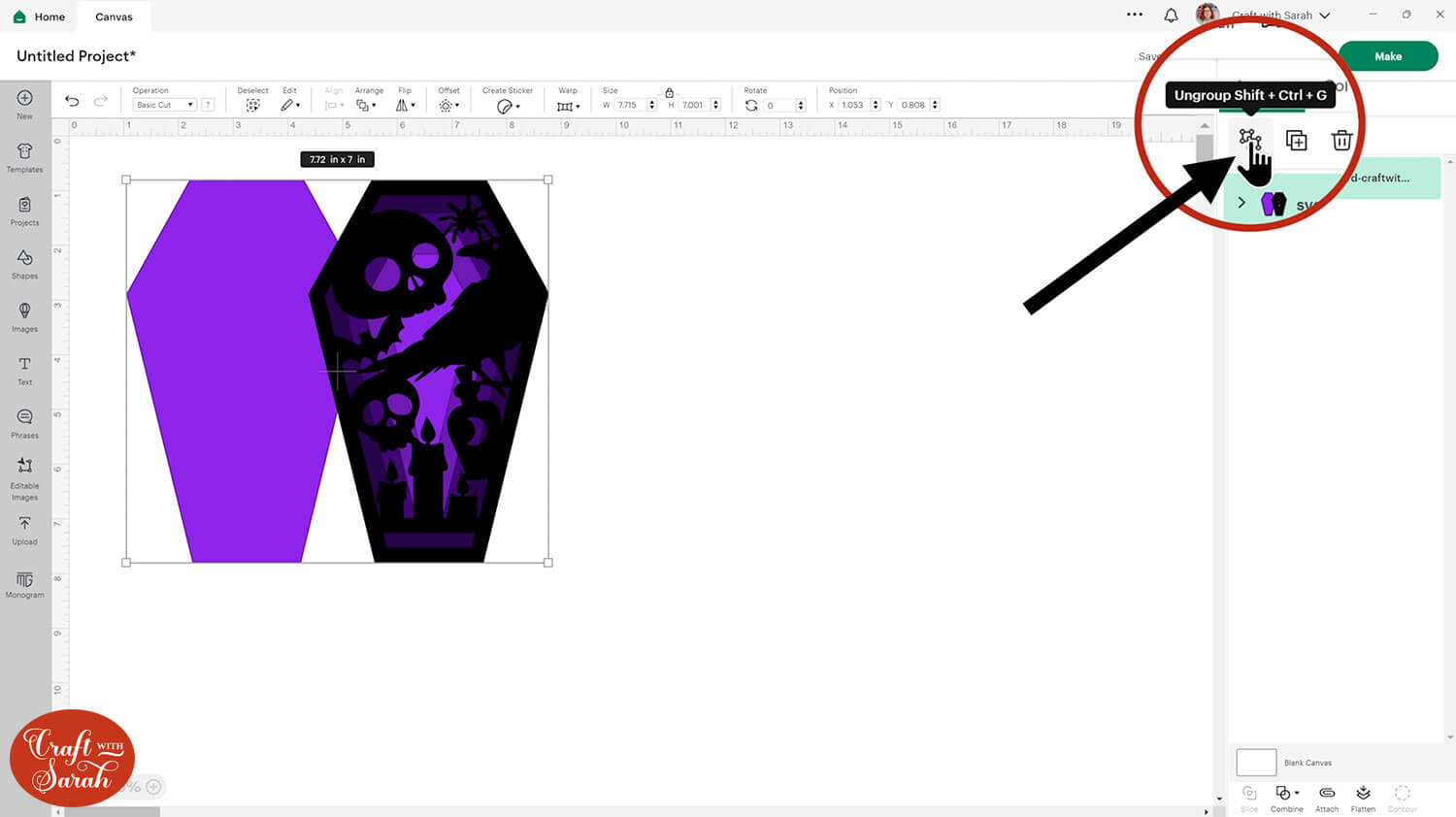Screen dimensions: 1456x817
Task: Click the X position input field
Action: pyautogui.click(x=854, y=105)
